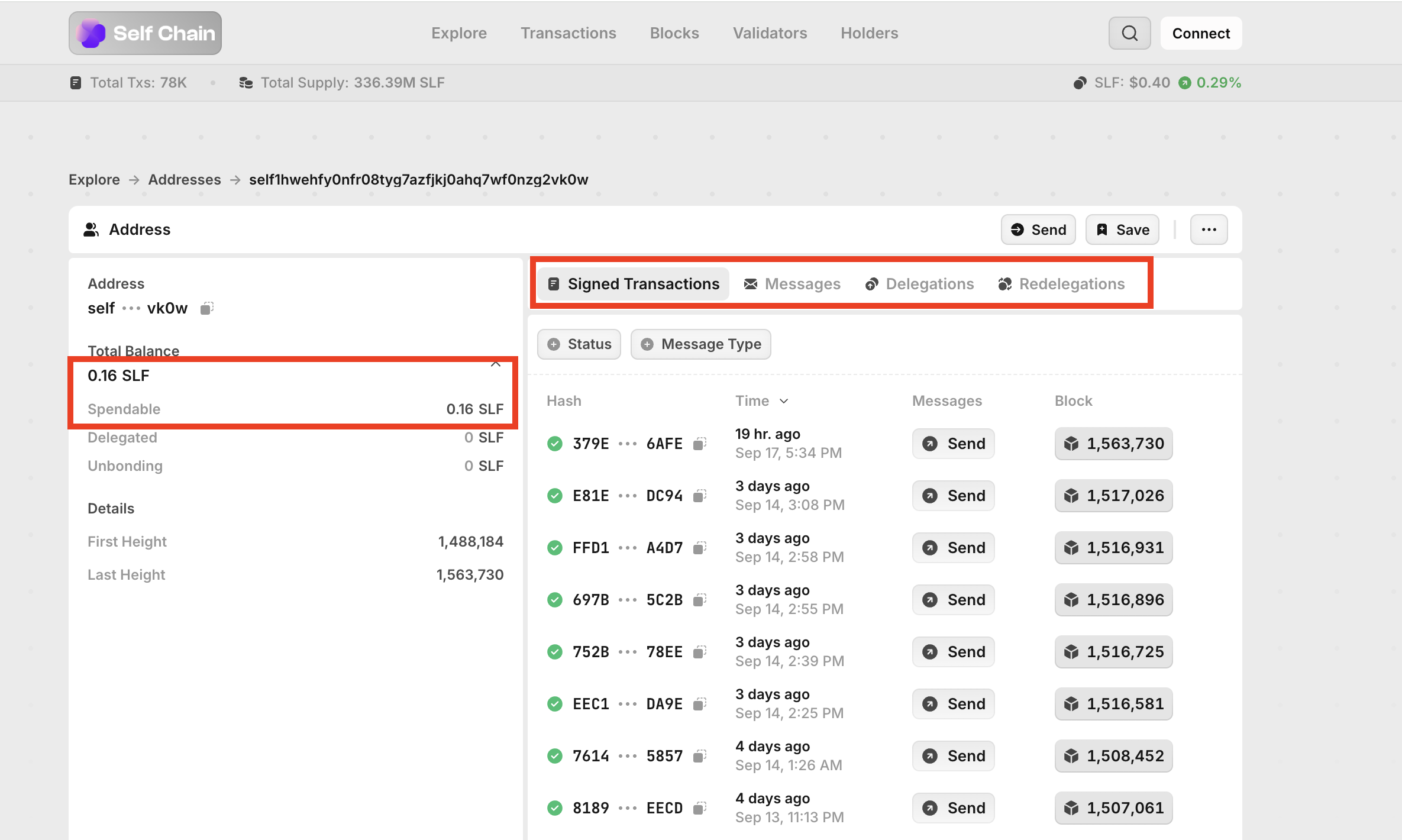The width and height of the screenshot is (1402, 840).
Task: Sort by the Time column
Action: coord(762,401)
